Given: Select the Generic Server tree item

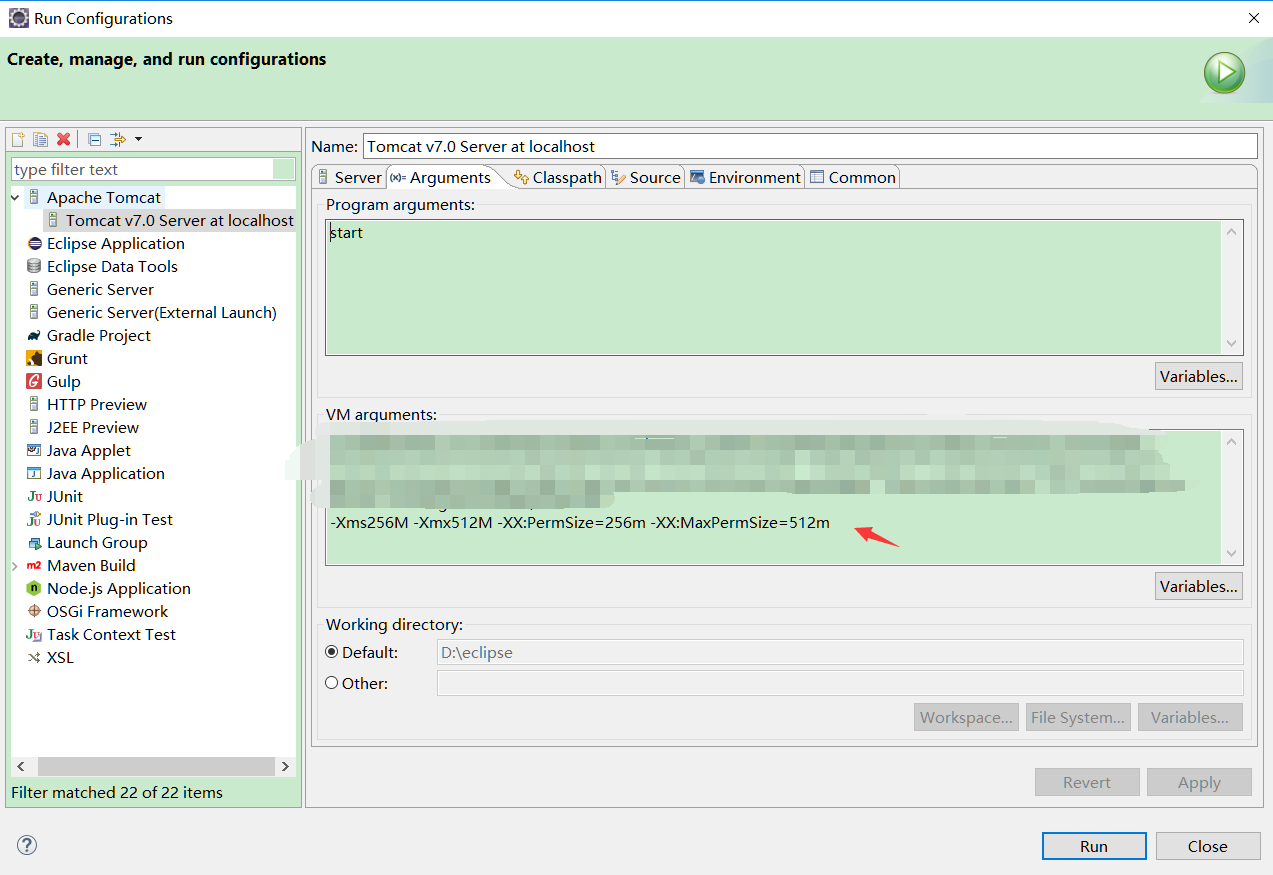Looking at the screenshot, I should pyautogui.click(x=100, y=290).
